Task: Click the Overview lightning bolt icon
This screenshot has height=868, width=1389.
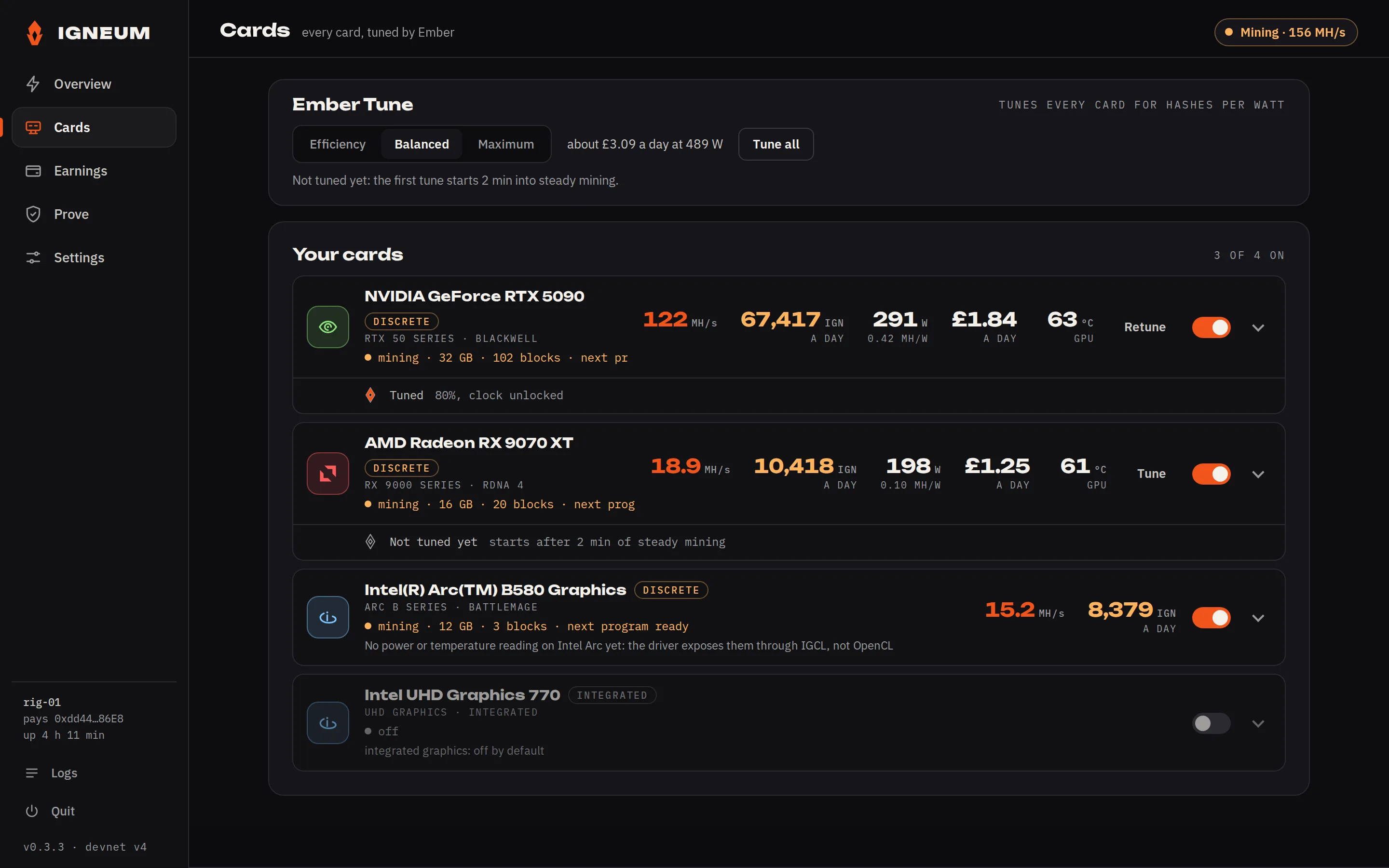Action: click(x=33, y=84)
